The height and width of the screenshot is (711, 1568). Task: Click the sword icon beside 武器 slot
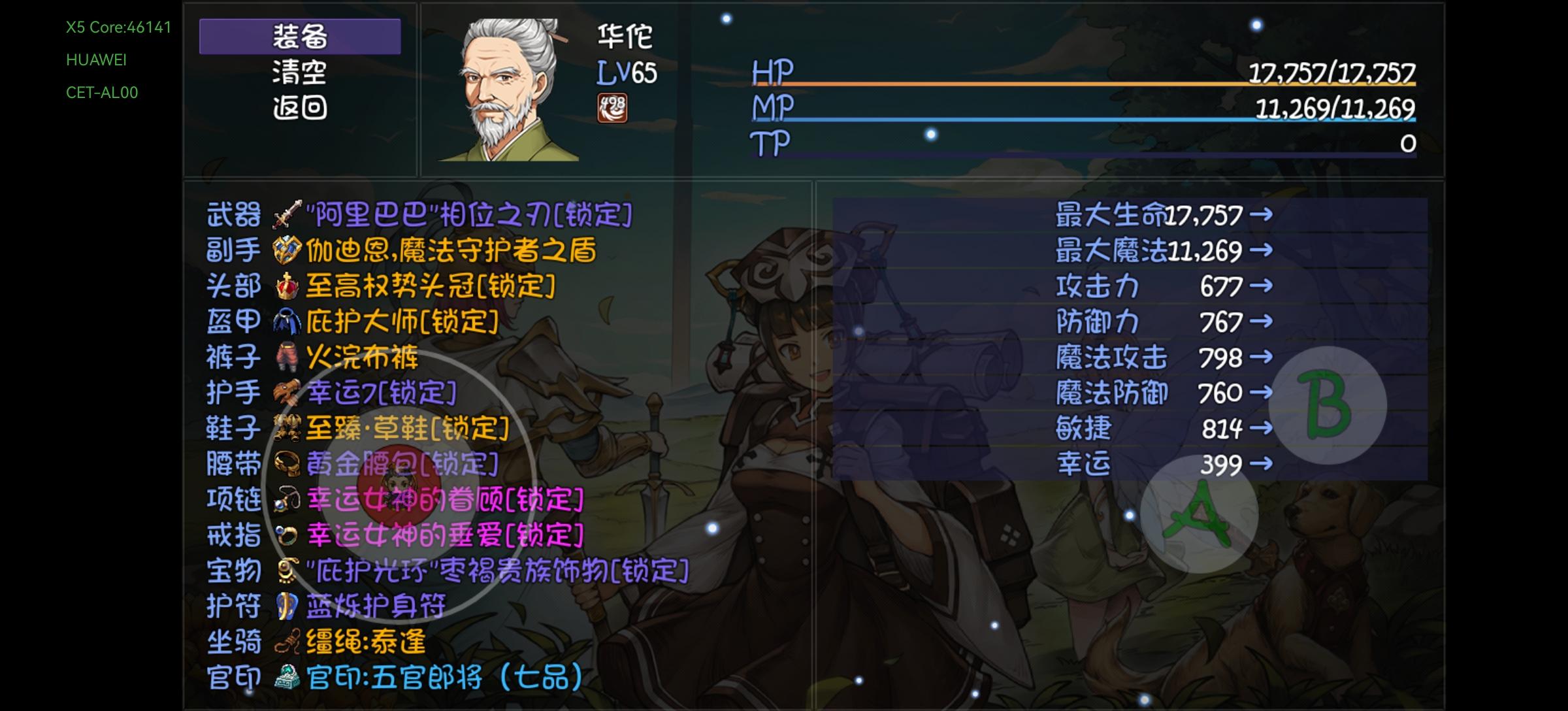pyautogui.click(x=286, y=214)
